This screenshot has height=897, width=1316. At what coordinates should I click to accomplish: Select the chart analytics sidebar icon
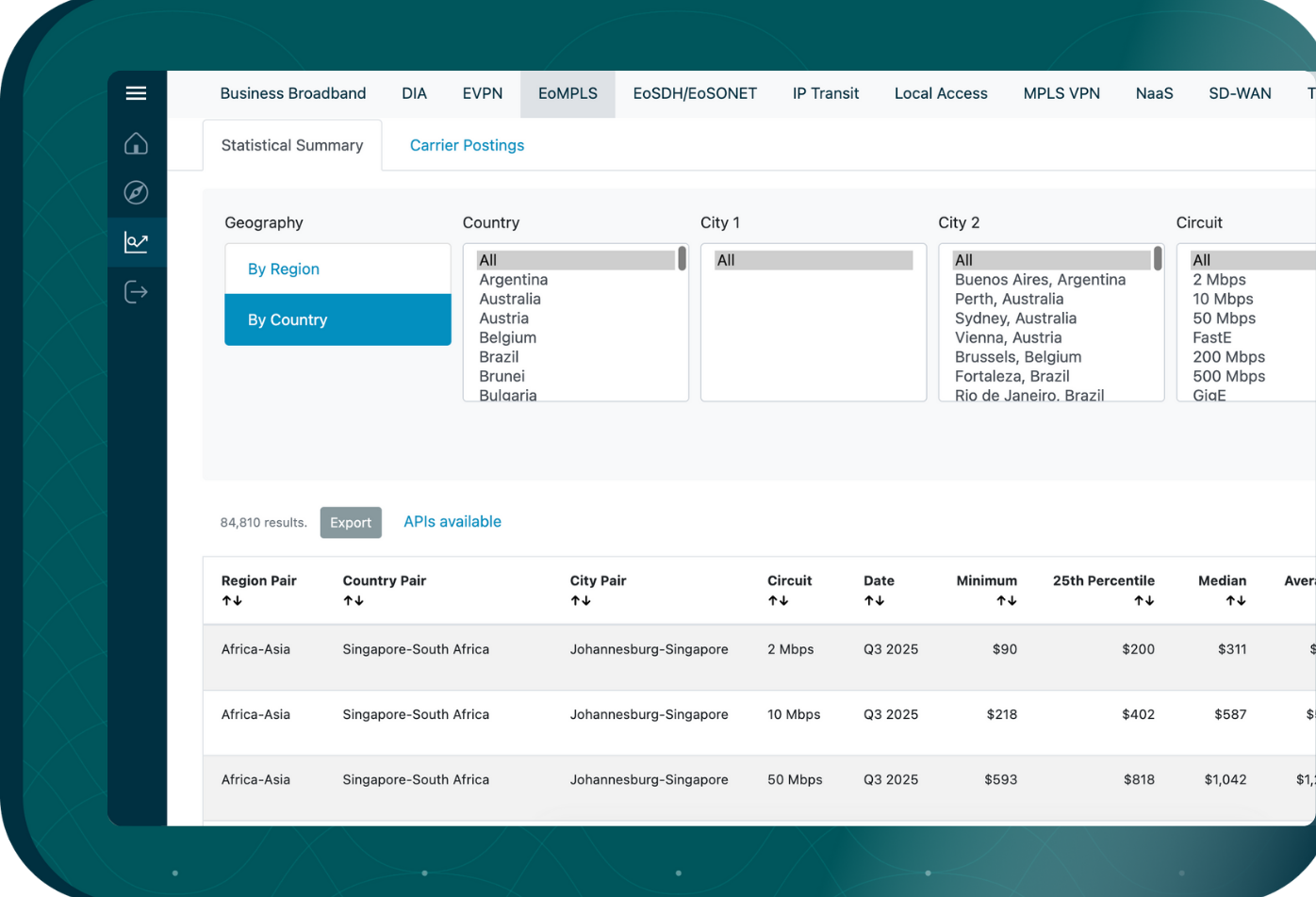(136, 243)
